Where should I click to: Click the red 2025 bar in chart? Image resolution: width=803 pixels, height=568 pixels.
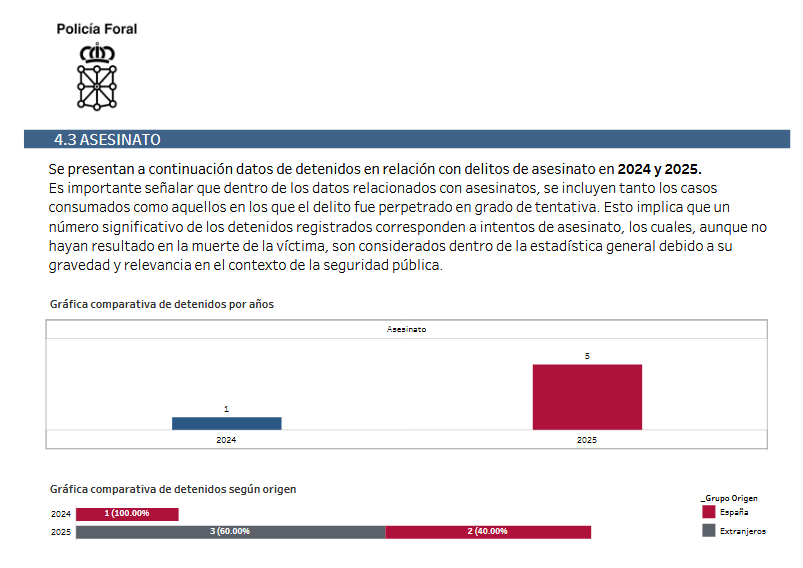click(x=587, y=397)
